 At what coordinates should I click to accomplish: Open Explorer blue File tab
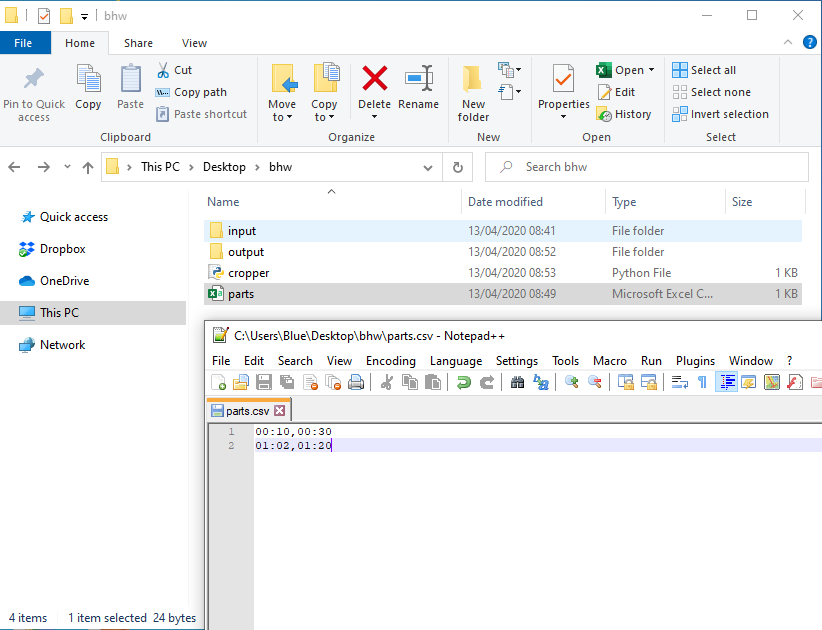23,43
